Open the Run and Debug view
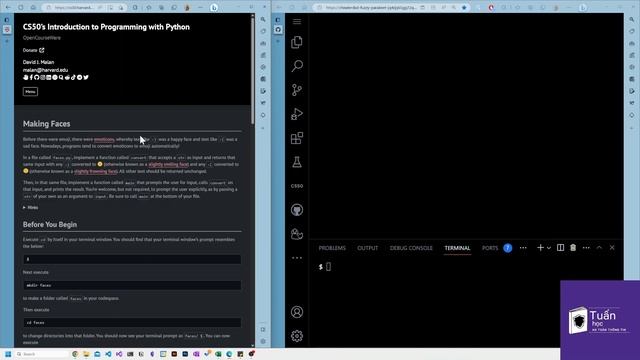This screenshot has width=640, height=360. click(x=297, y=114)
